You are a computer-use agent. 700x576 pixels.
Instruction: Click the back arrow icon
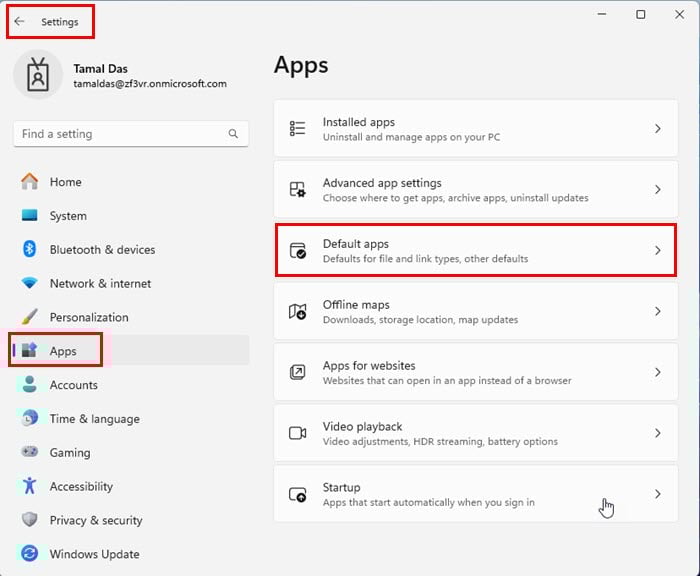pos(20,22)
